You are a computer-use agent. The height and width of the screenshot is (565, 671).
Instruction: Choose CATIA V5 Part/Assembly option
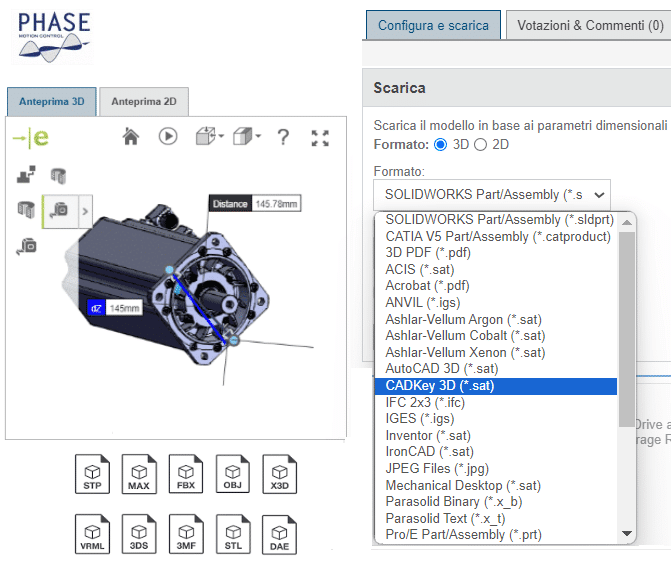pos(496,236)
